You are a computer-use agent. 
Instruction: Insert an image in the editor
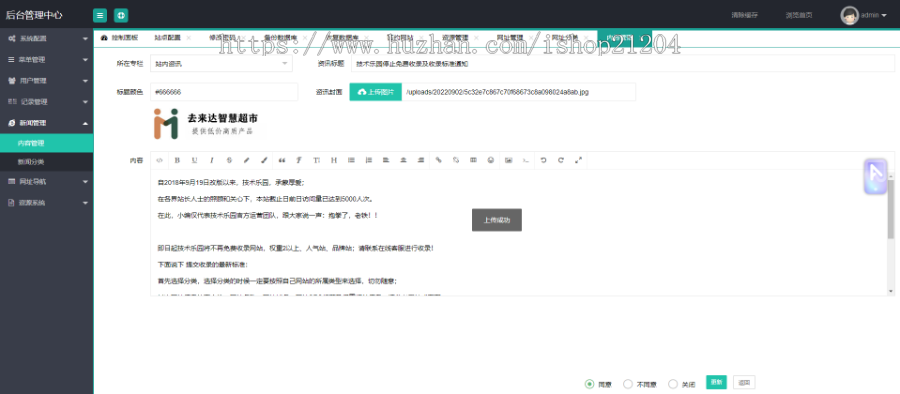tap(508, 160)
